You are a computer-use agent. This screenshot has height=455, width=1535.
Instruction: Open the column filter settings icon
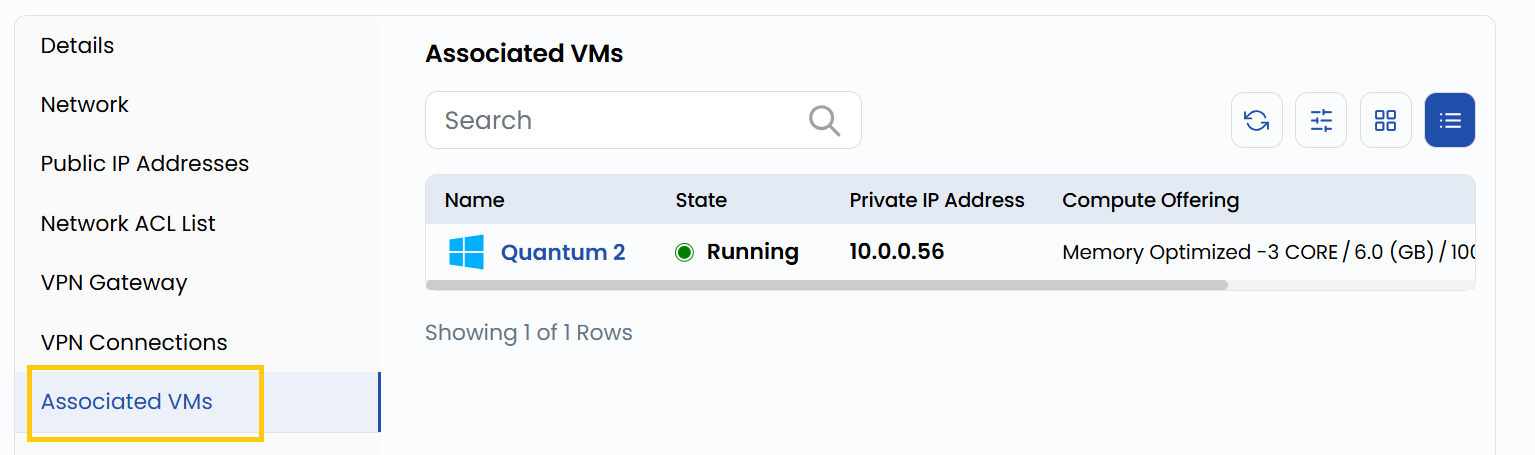click(x=1321, y=120)
